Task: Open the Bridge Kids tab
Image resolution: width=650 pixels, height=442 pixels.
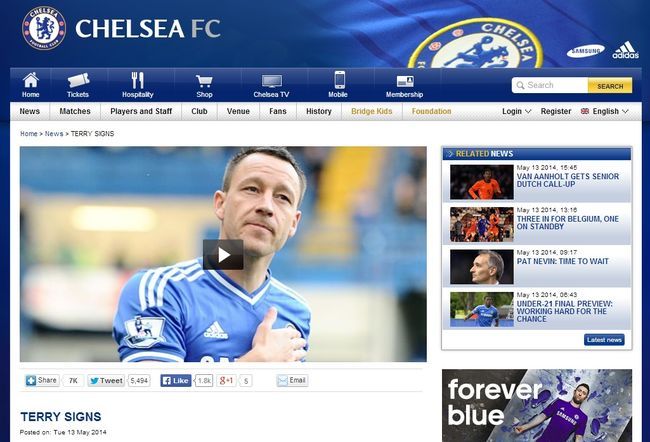Action: click(x=371, y=111)
